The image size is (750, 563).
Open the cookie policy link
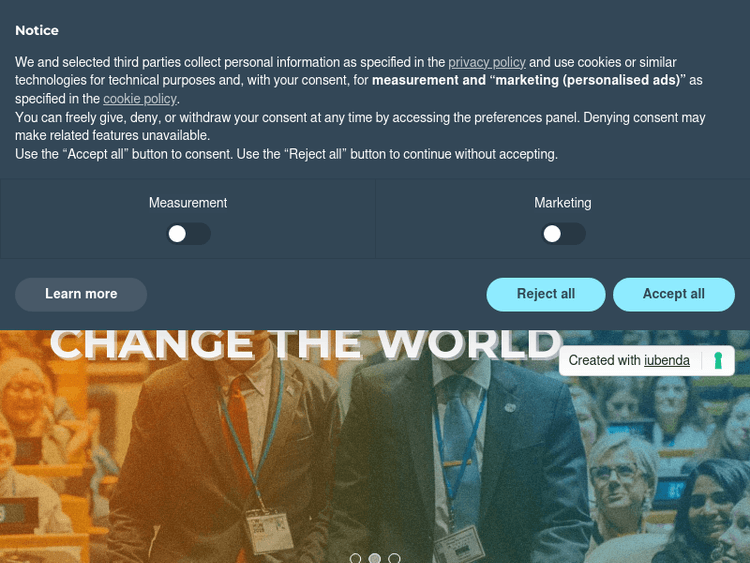[x=140, y=99]
